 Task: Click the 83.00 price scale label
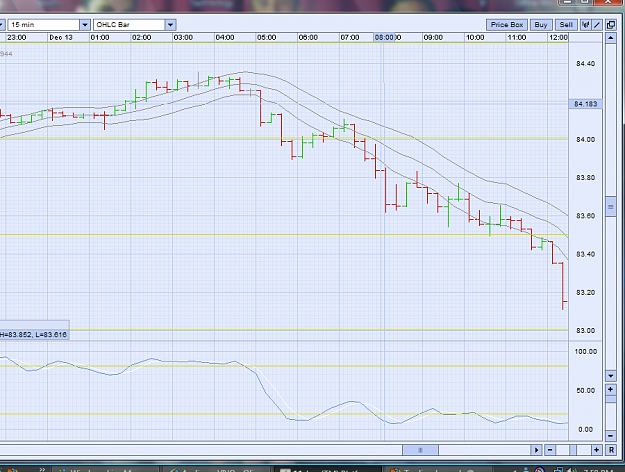click(586, 330)
